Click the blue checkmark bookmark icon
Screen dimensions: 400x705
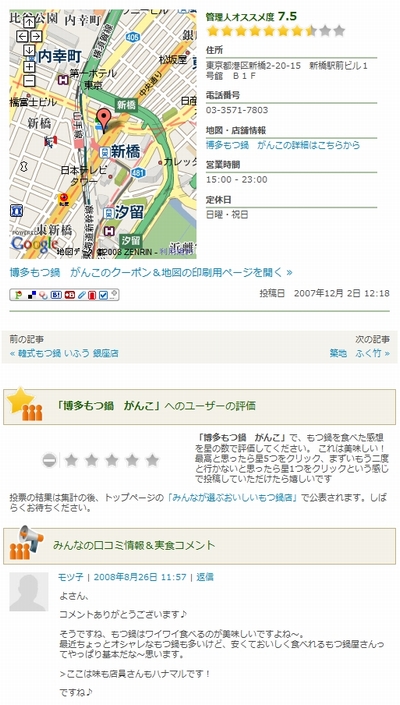[x=103, y=295]
